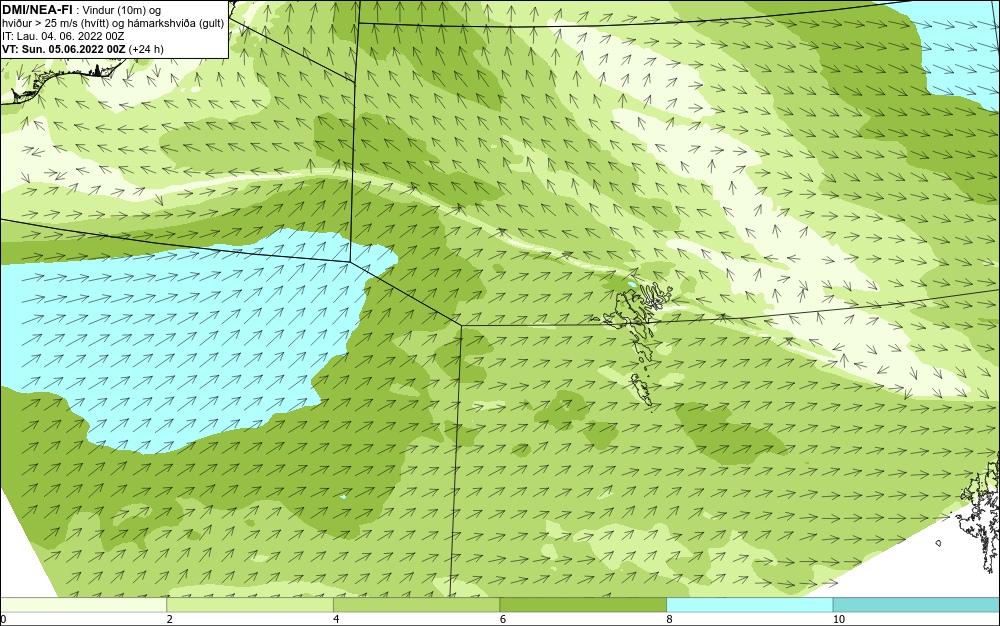This screenshot has width=1000, height=626.
Task: Click the legend label '4'
Action: pos(336,620)
